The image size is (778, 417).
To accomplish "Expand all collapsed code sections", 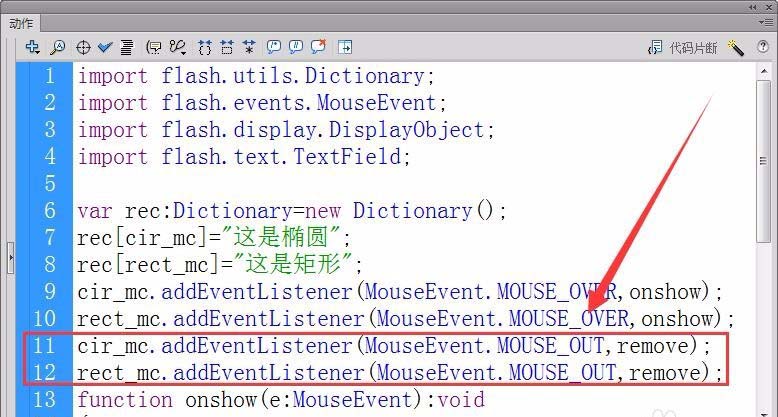I will pyautogui.click(x=249, y=48).
